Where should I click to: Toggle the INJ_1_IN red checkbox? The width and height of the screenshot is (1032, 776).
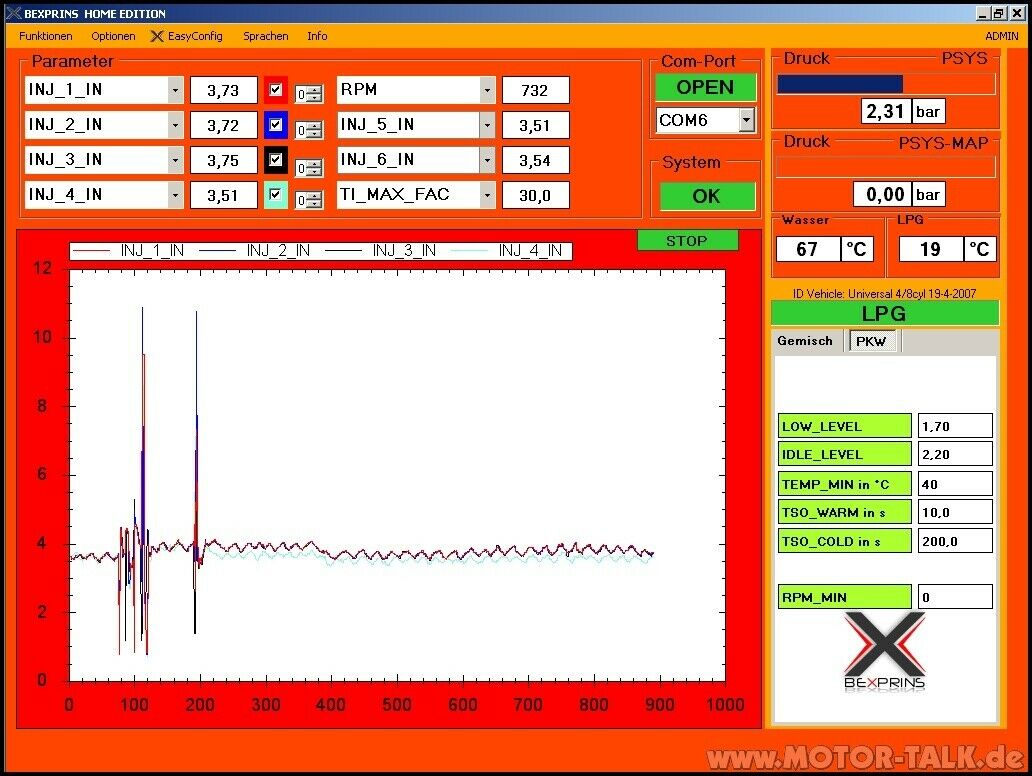(x=276, y=90)
